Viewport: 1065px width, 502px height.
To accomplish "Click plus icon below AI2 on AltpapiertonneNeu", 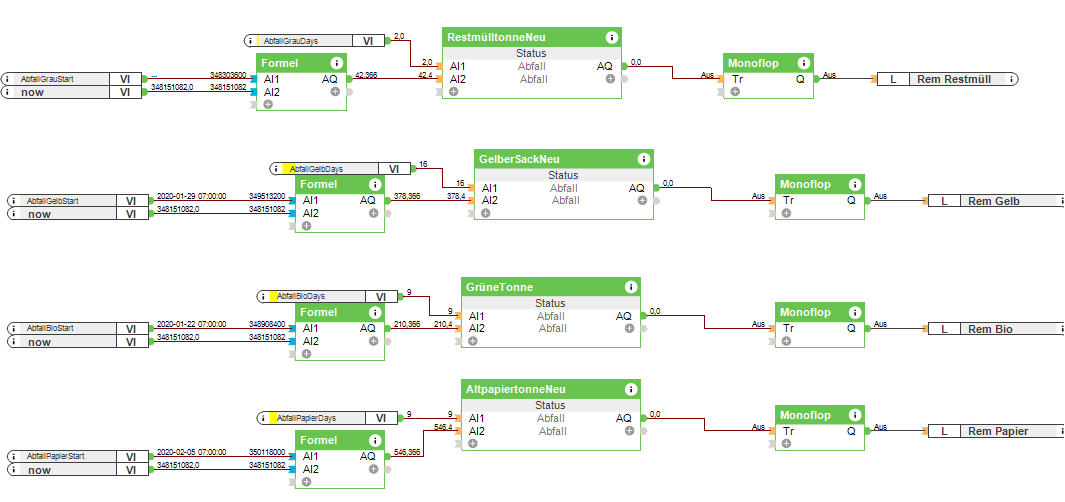I will (472, 443).
